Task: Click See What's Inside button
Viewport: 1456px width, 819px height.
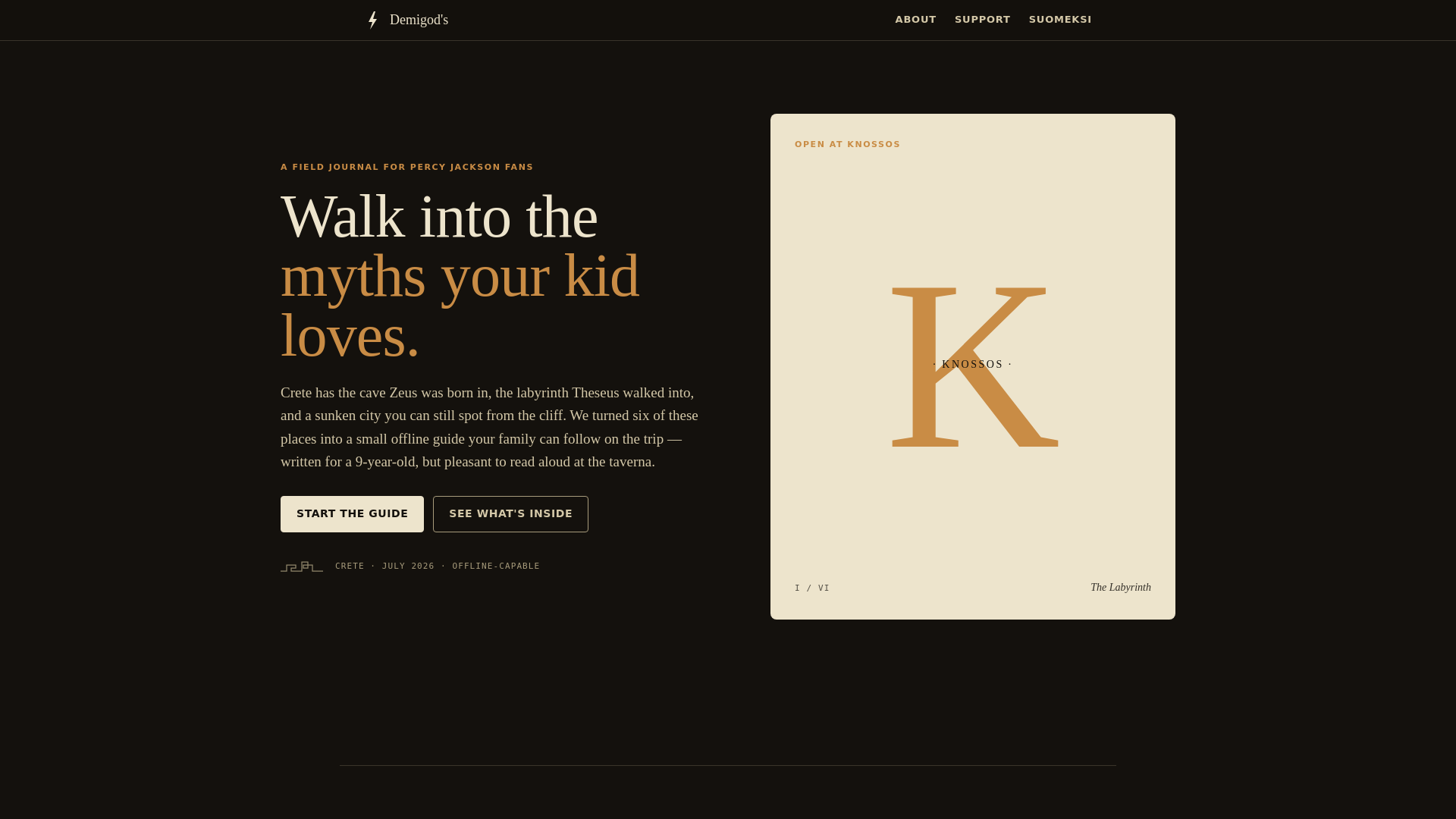Action: [510, 514]
